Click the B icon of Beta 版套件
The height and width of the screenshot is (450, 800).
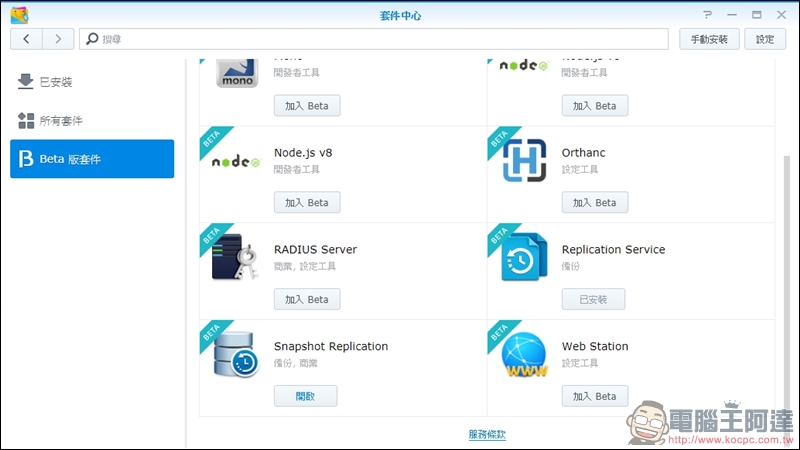pos(26,159)
